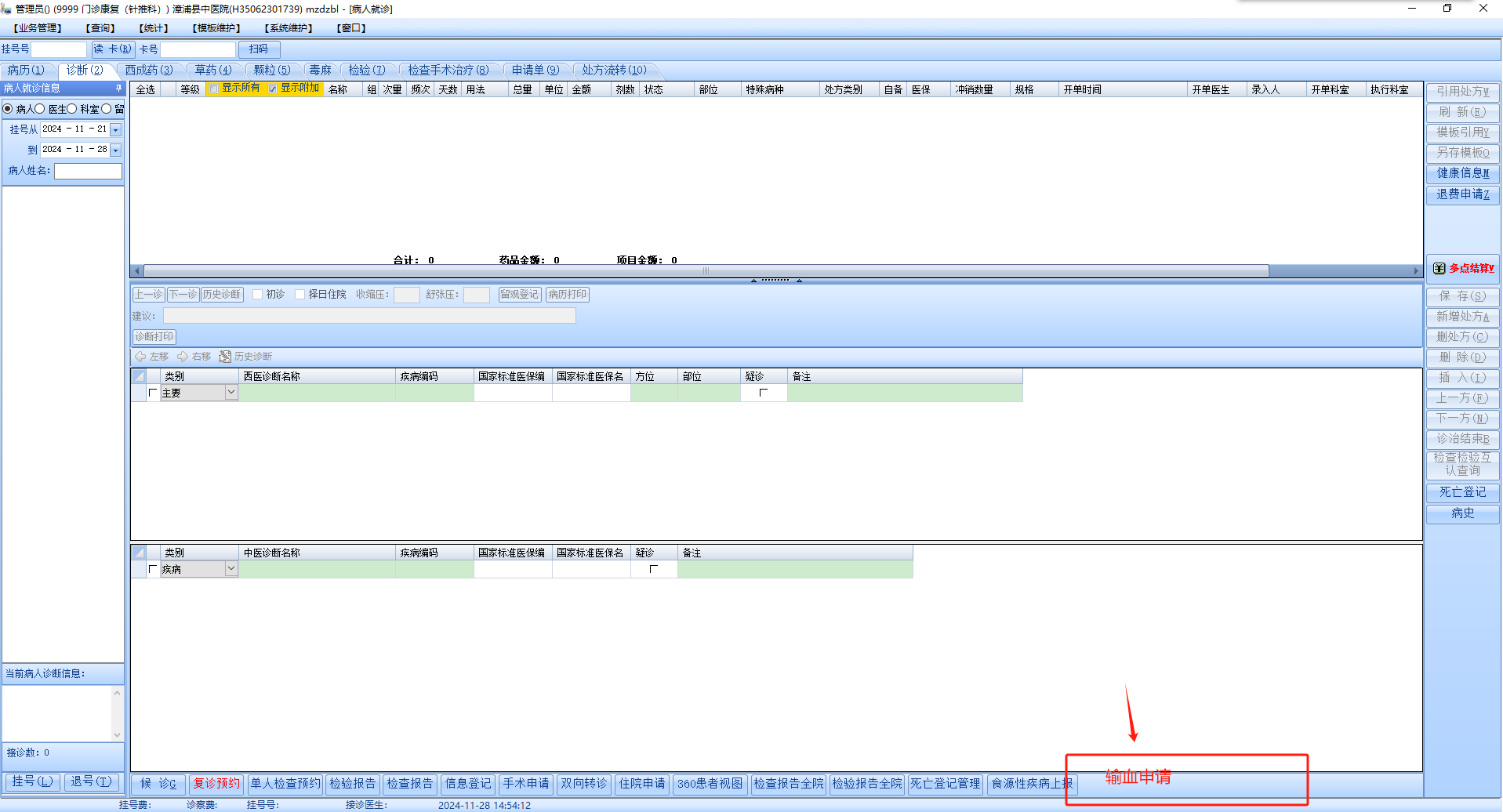The image size is (1503, 812).
Task: Click the 双向转诊 button
Action: 584,784
